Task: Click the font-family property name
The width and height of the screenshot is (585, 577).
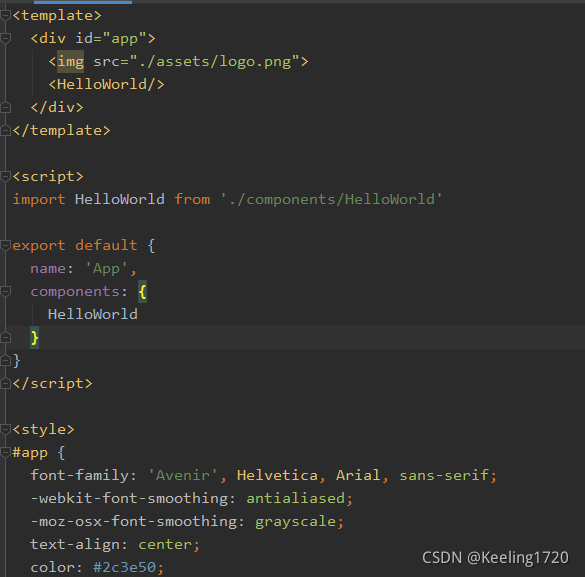Action: coord(79,475)
